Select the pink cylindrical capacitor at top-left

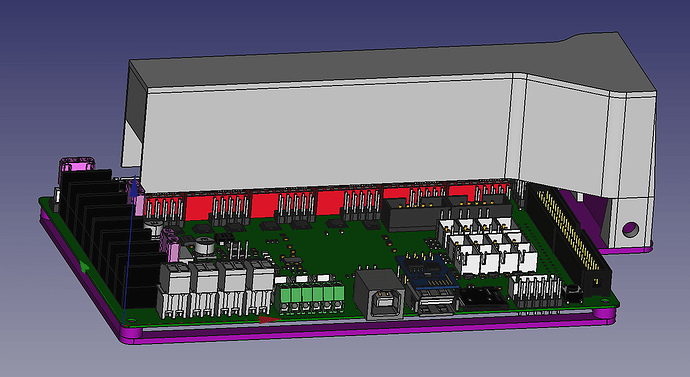tap(77, 165)
